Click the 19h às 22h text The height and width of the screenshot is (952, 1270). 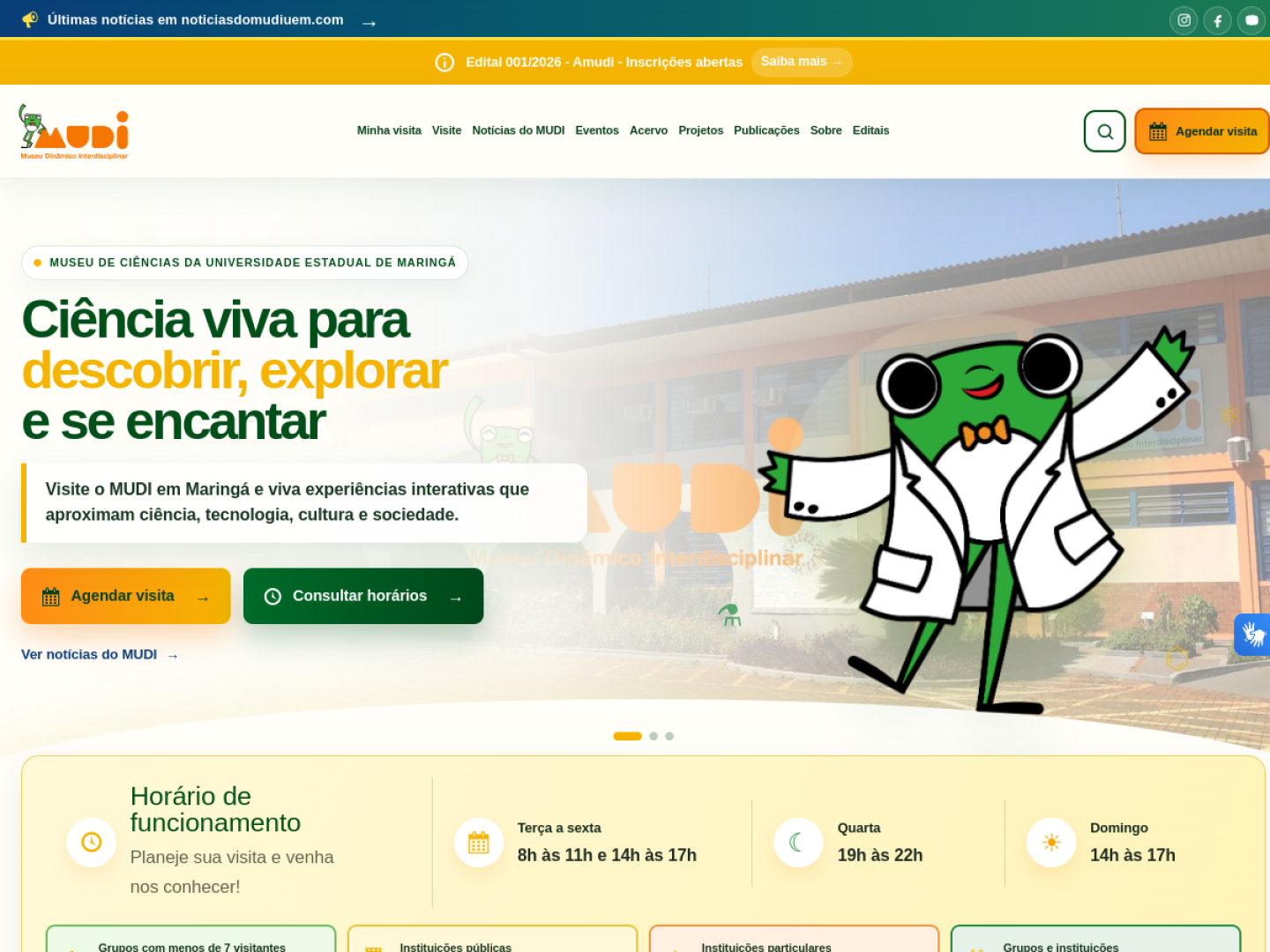tap(880, 855)
